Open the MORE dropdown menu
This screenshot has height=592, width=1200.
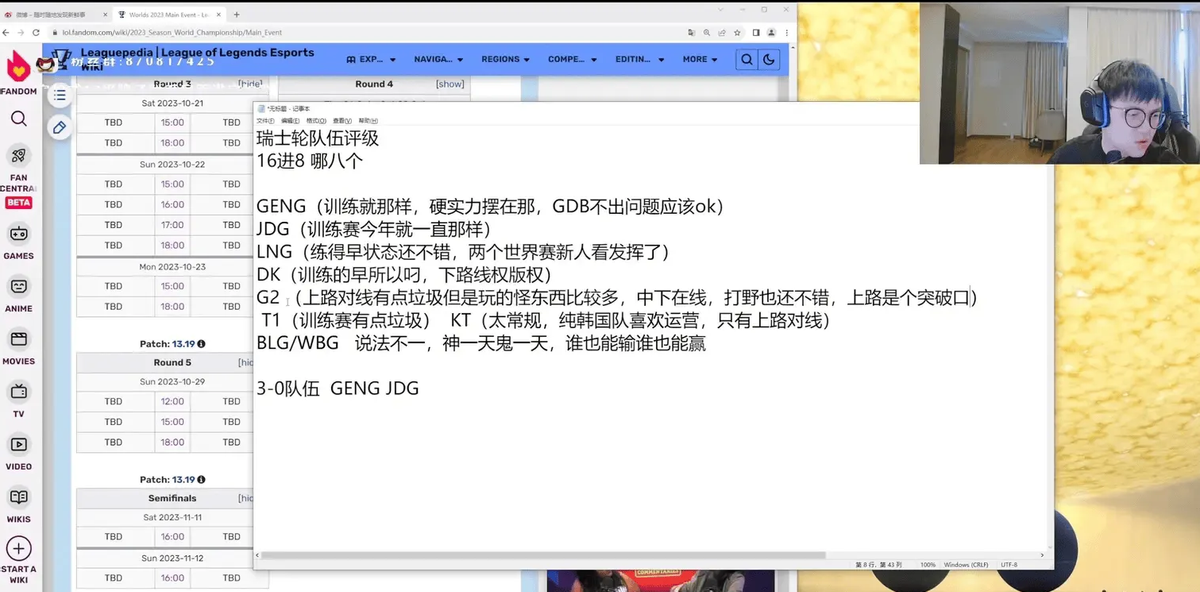[700, 59]
